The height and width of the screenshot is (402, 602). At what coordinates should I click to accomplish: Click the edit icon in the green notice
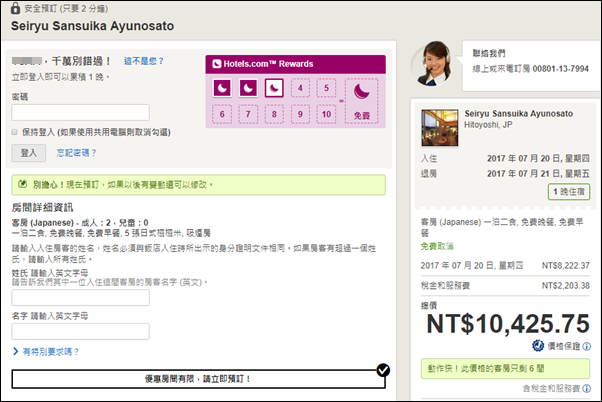[x=23, y=184]
